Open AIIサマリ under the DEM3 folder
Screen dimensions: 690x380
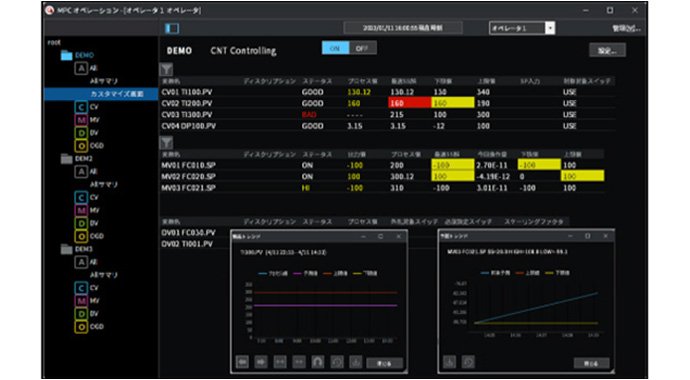(x=104, y=275)
